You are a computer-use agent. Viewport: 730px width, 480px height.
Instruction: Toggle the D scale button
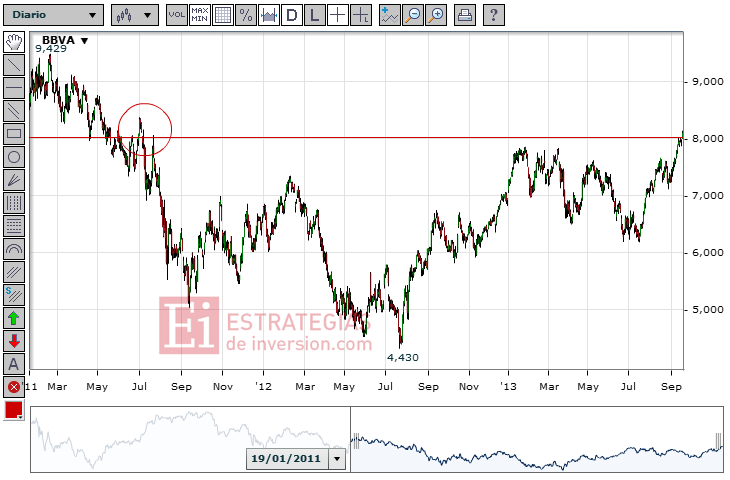[x=292, y=15]
